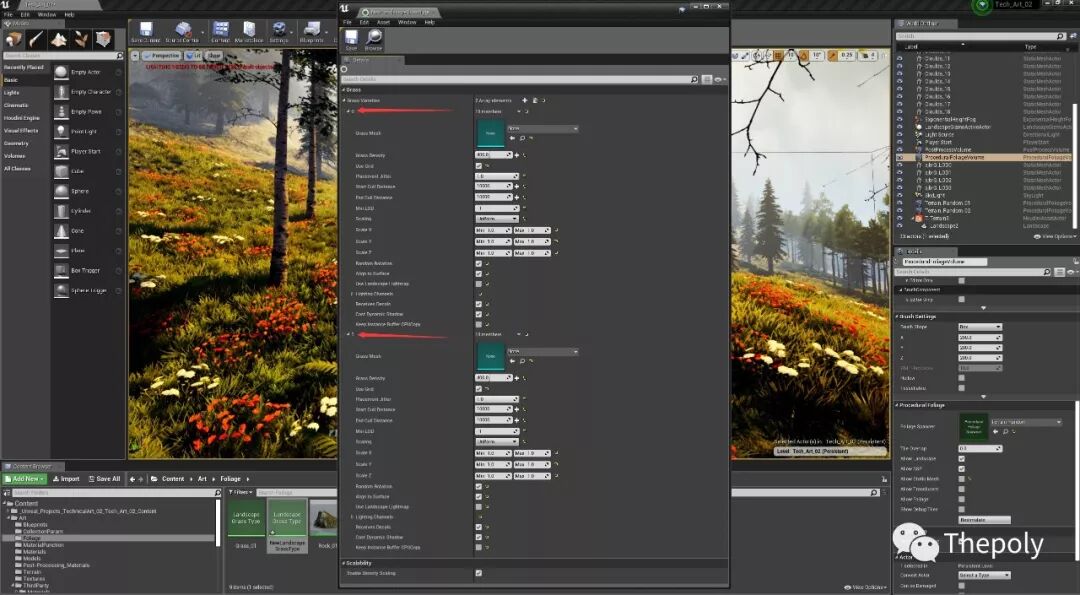Open Asset menu in Grass Type editor

383,22
